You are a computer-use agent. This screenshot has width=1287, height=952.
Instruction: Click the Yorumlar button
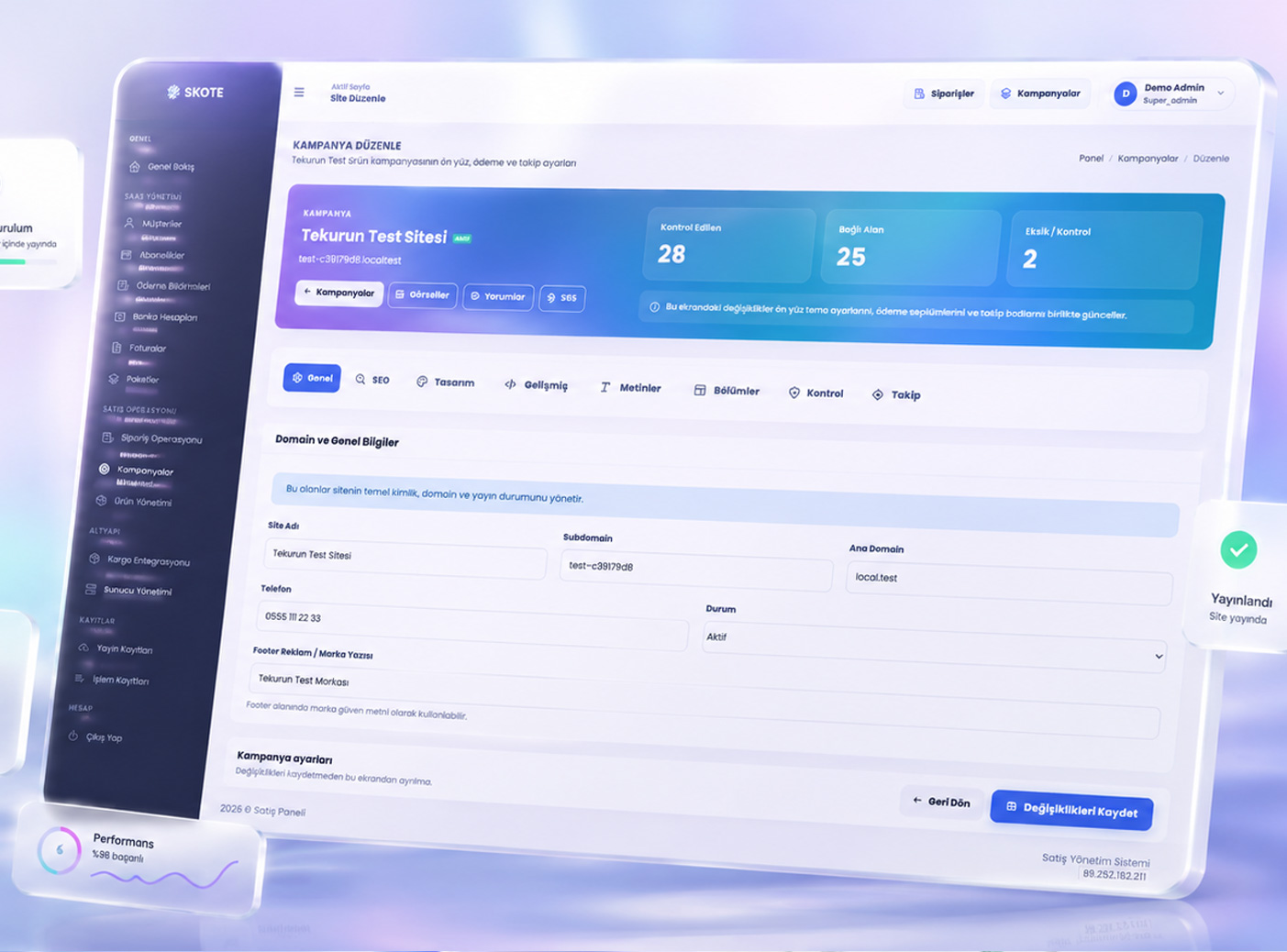pyautogui.click(x=498, y=296)
